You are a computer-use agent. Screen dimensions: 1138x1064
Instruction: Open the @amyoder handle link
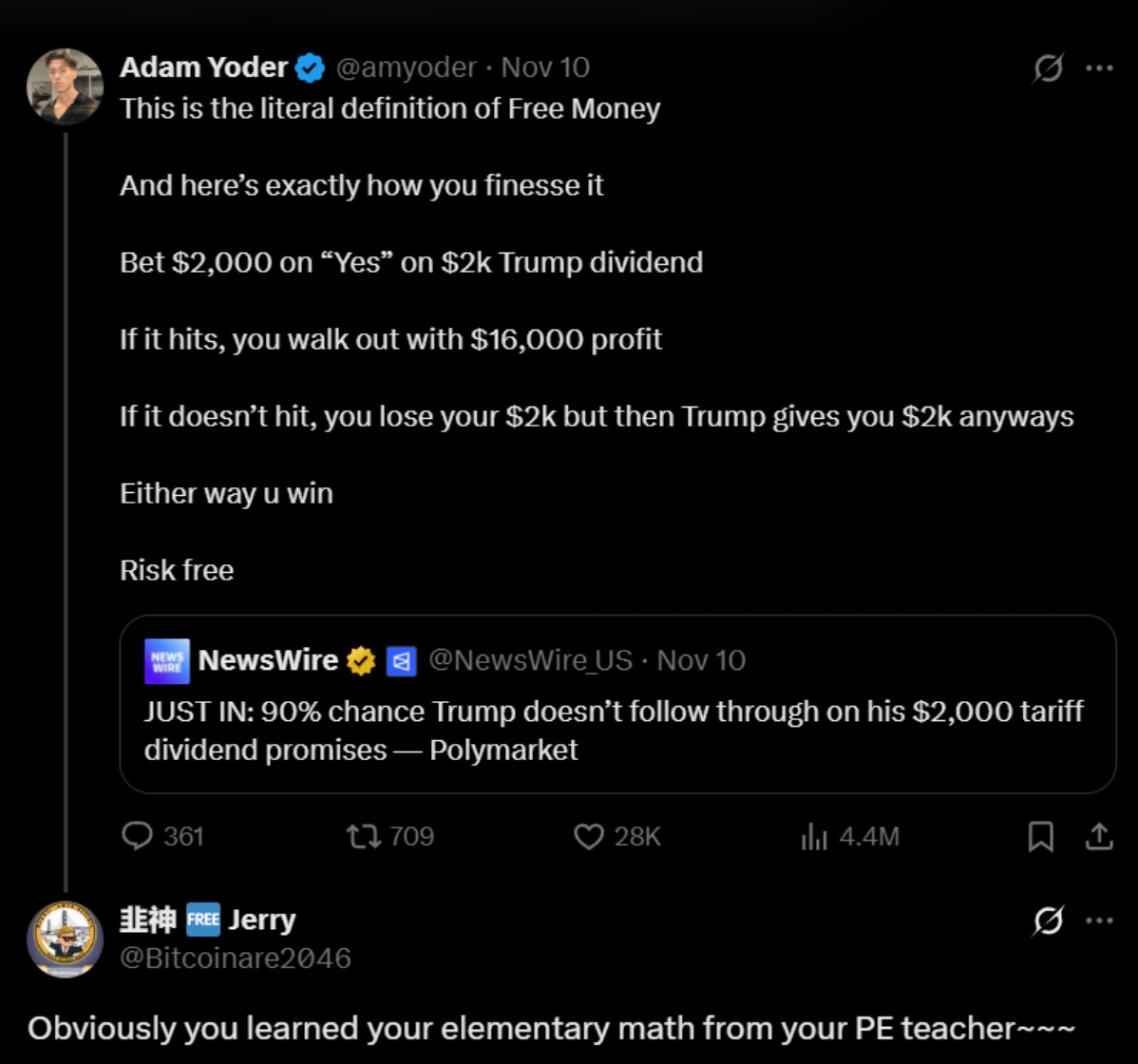[407, 67]
